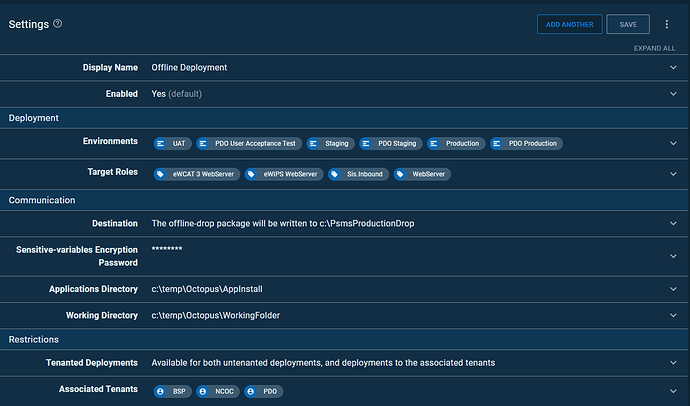Screen dimensions: 690x406
Task: Select the PDO User Acceptance Test chip
Action: (248, 143)
